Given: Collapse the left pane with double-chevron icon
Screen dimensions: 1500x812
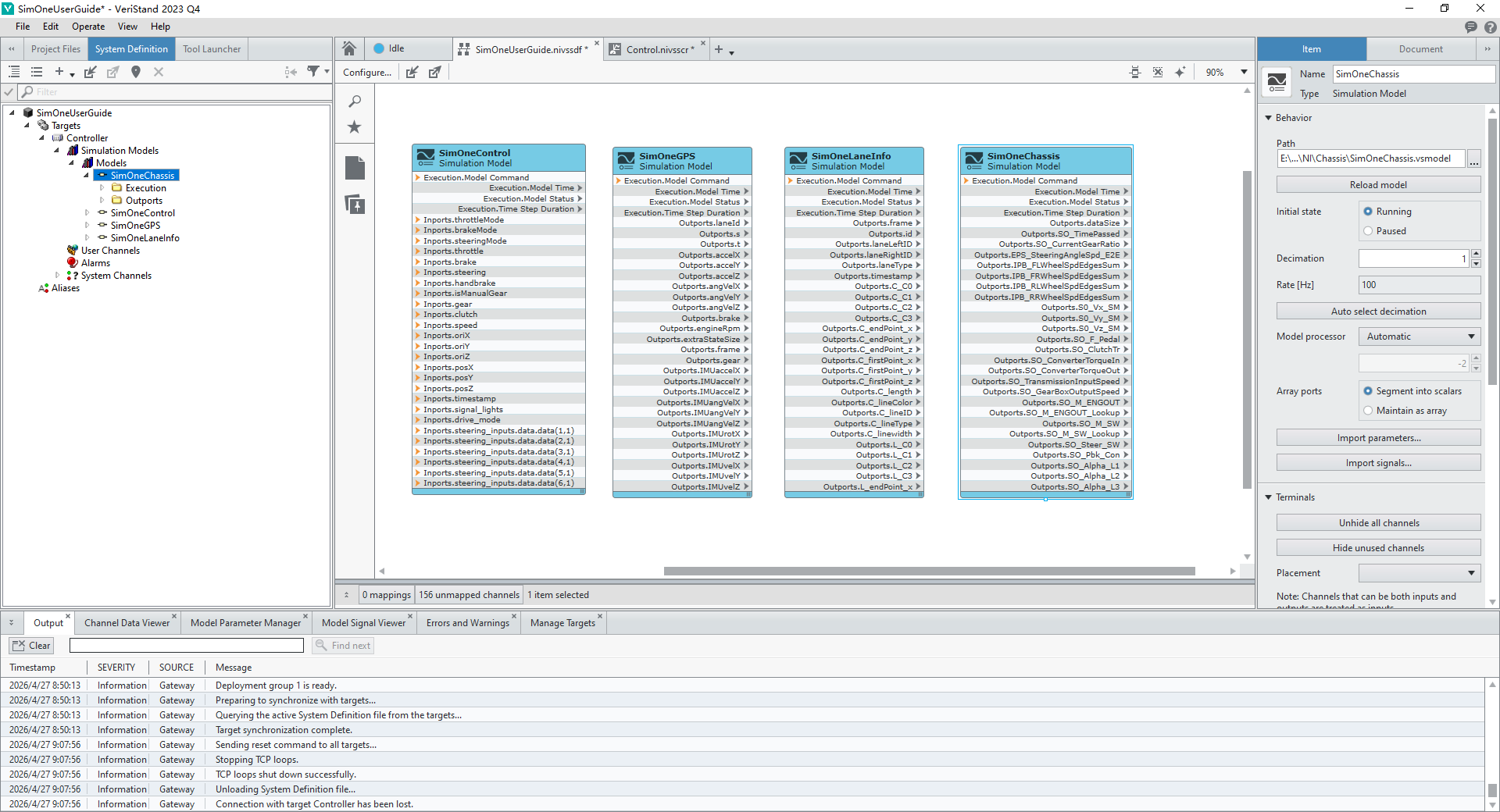Looking at the screenshot, I should coord(12,49).
